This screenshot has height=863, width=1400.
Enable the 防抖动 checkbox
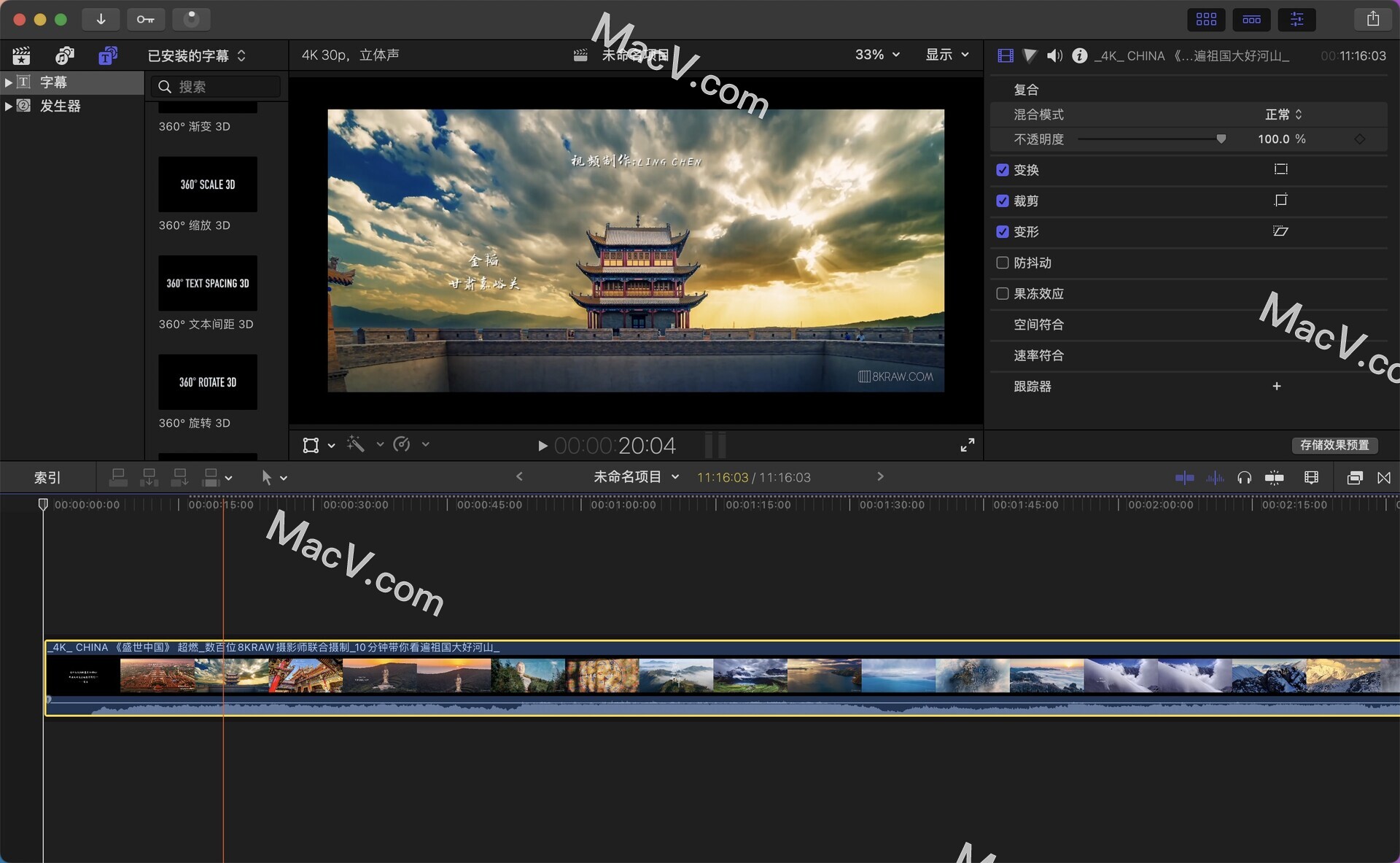1003,263
